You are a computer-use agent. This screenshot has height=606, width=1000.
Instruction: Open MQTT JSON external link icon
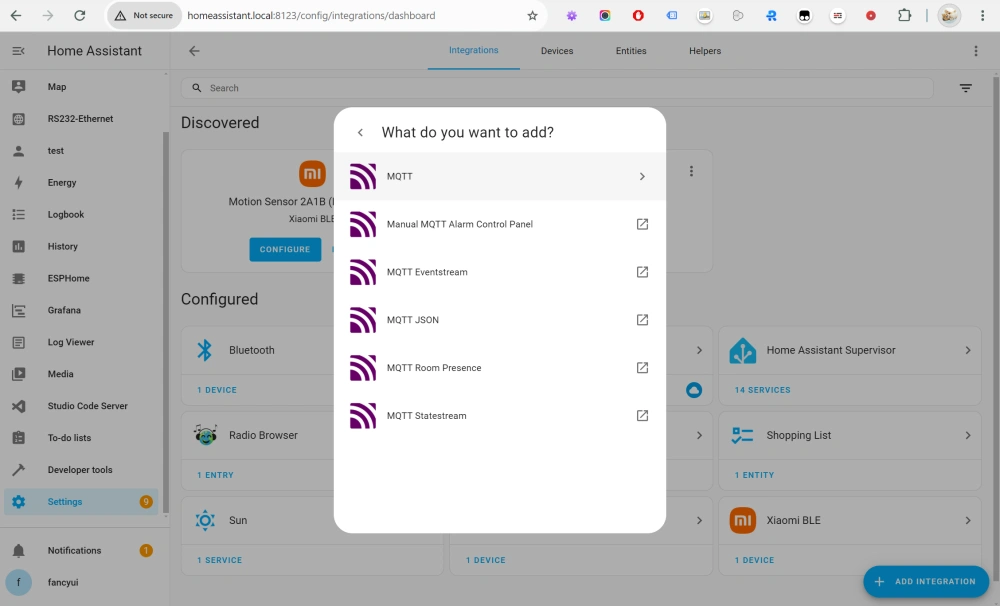[642, 320]
